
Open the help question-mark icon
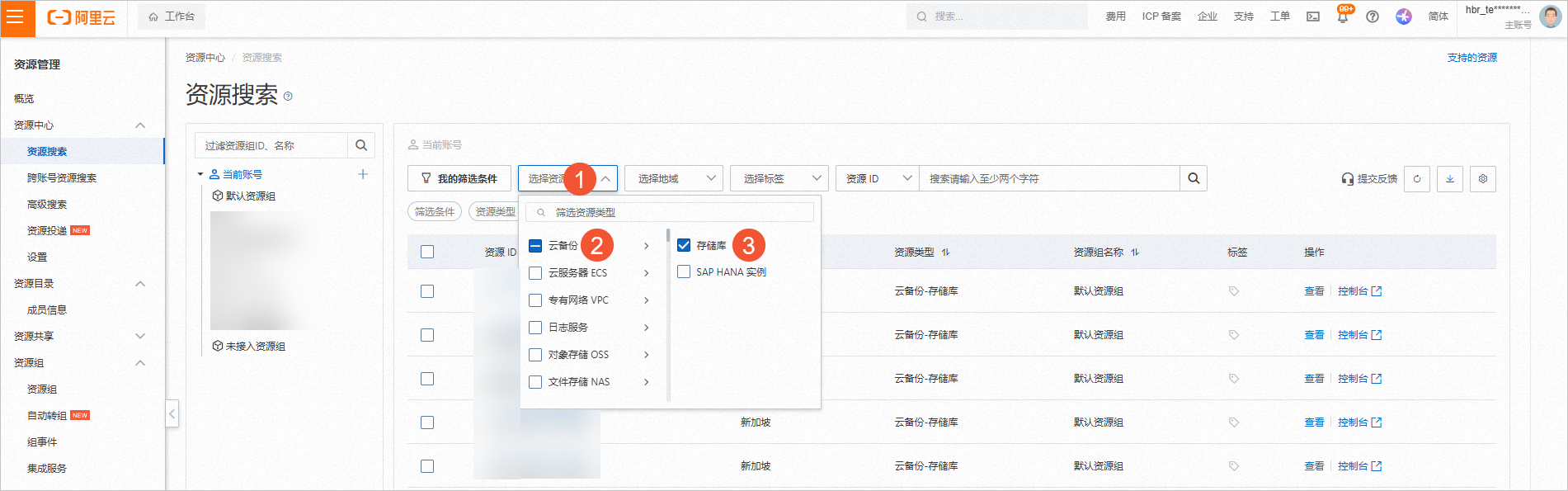[1373, 17]
